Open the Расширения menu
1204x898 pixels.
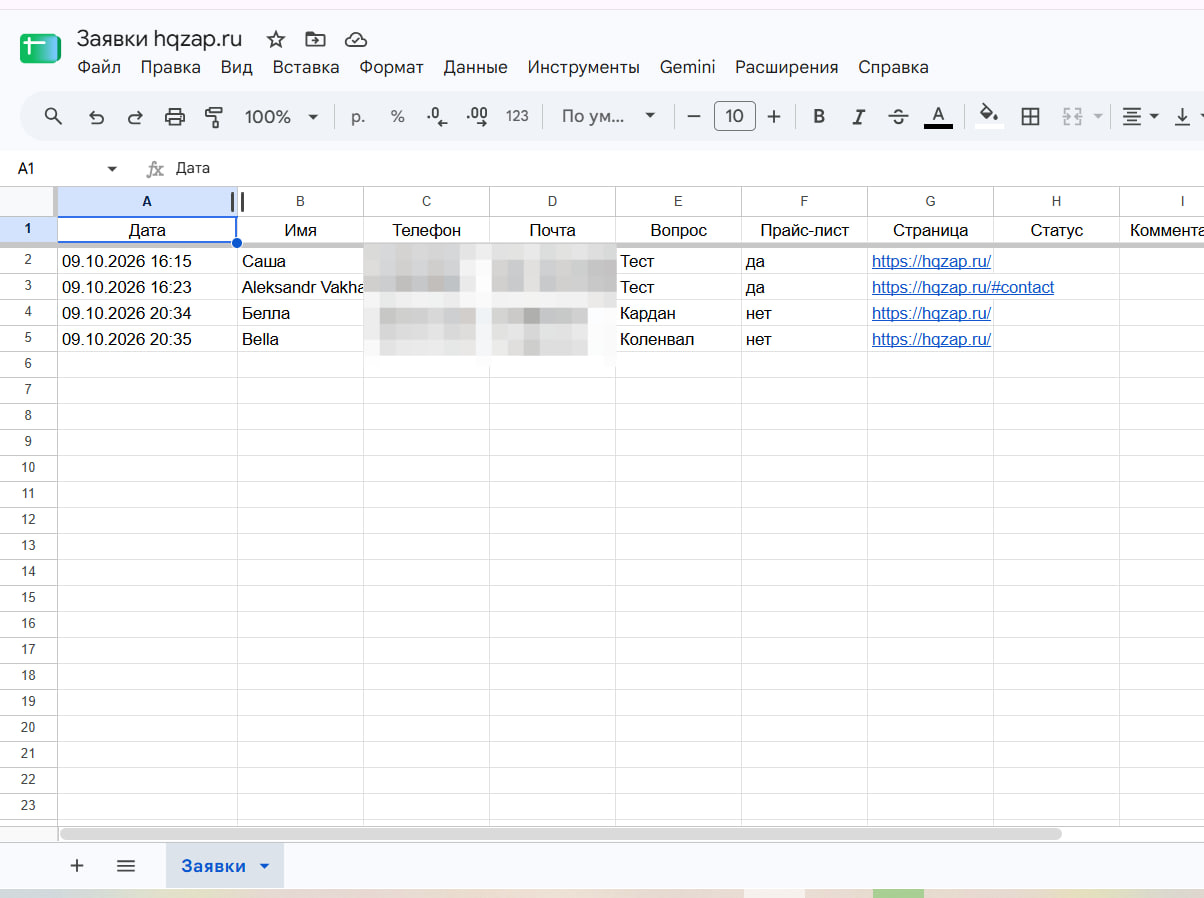click(x=787, y=67)
